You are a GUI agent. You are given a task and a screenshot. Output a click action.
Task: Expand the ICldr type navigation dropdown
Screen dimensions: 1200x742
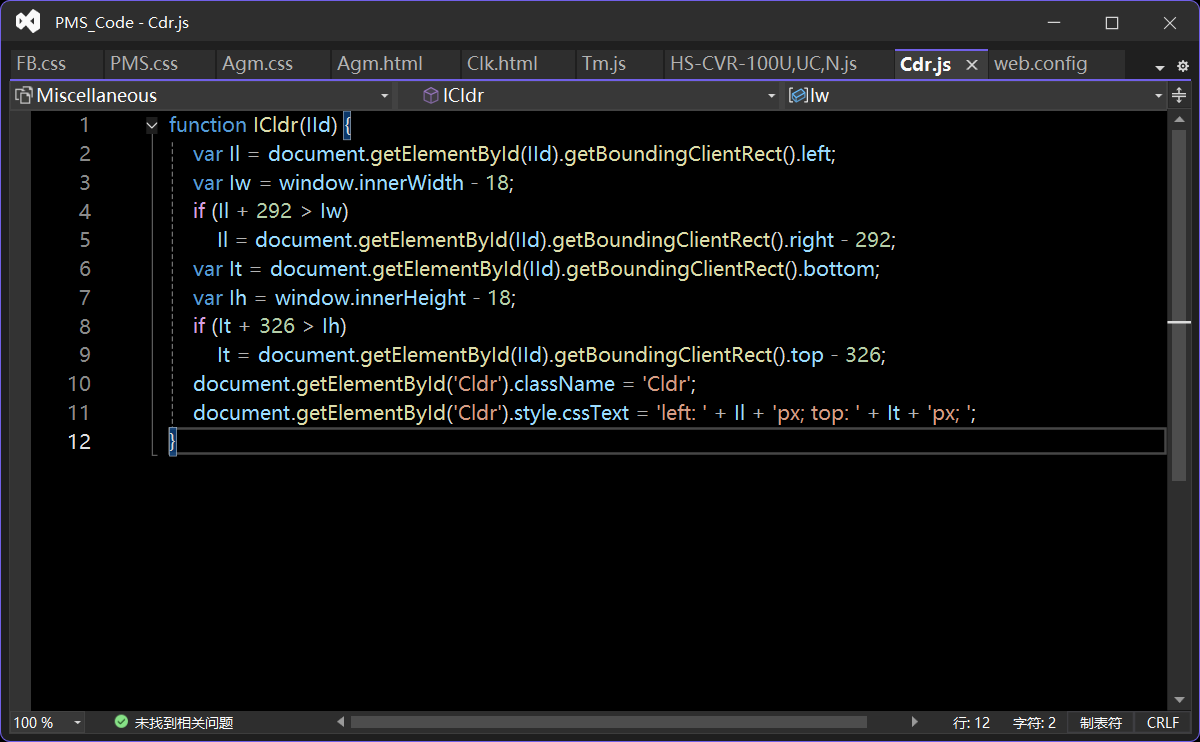[771, 96]
